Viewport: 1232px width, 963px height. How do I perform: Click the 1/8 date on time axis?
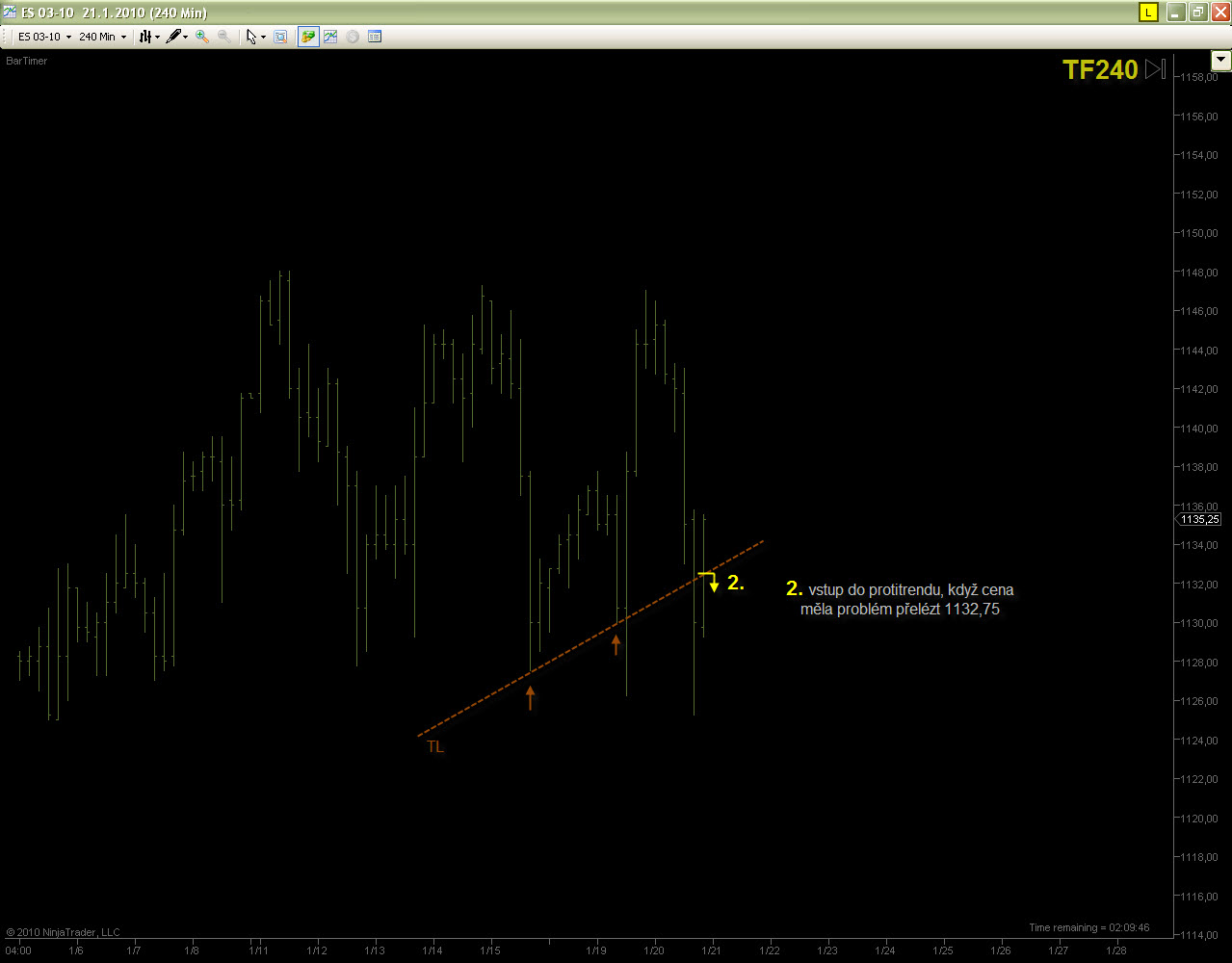click(192, 950)
